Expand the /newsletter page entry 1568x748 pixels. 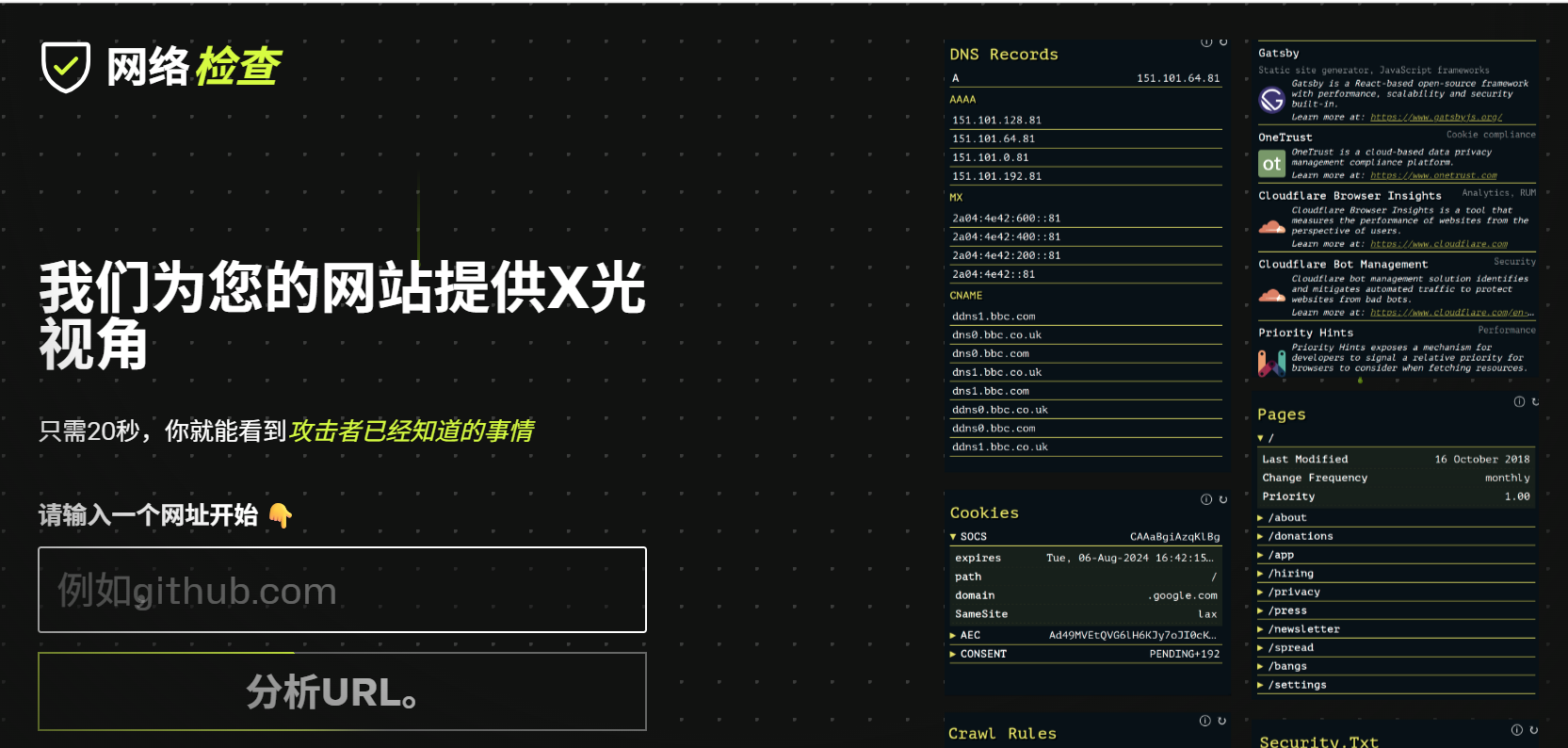pyautogui.click(x=1260, y=629)
